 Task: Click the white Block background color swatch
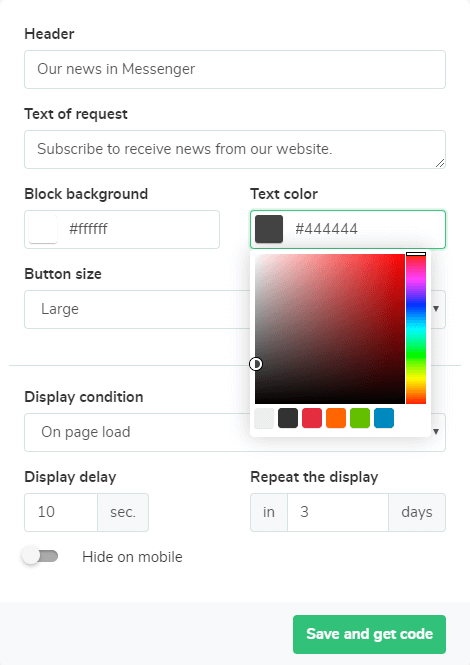[43, 229]
